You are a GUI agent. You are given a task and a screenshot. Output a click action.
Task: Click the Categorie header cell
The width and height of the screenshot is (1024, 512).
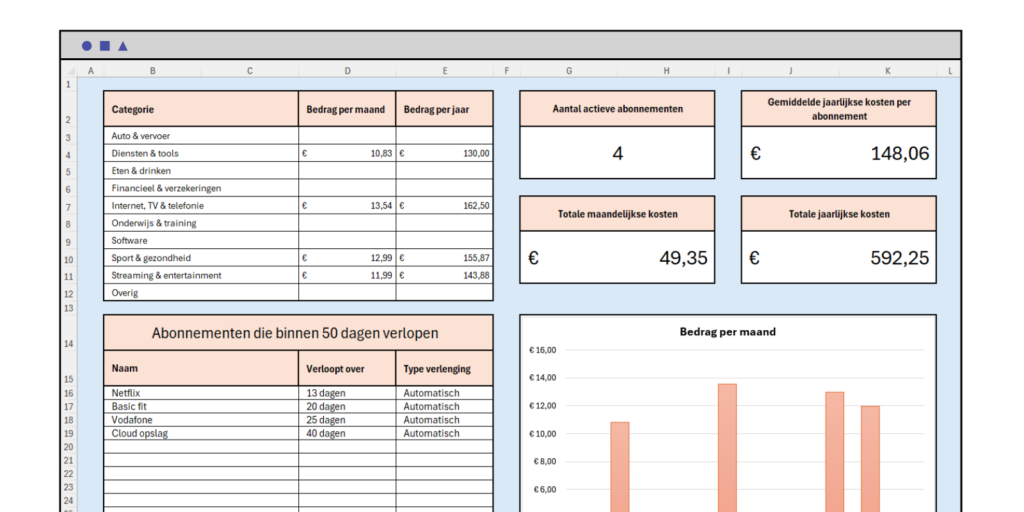tap(200, 109)
